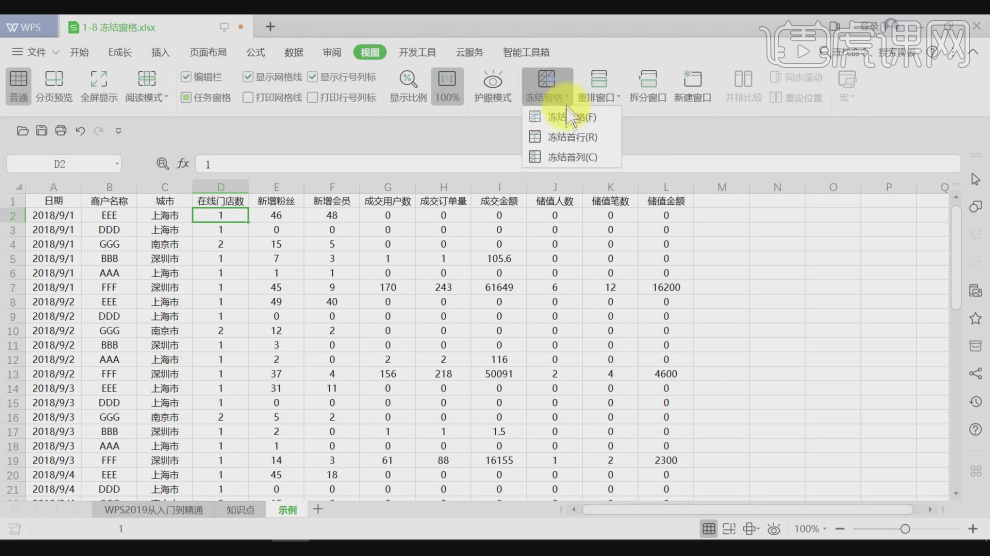Click the Macro (宏) icon
This screenshot has height=556, width=990.
(x=847, y=86)
